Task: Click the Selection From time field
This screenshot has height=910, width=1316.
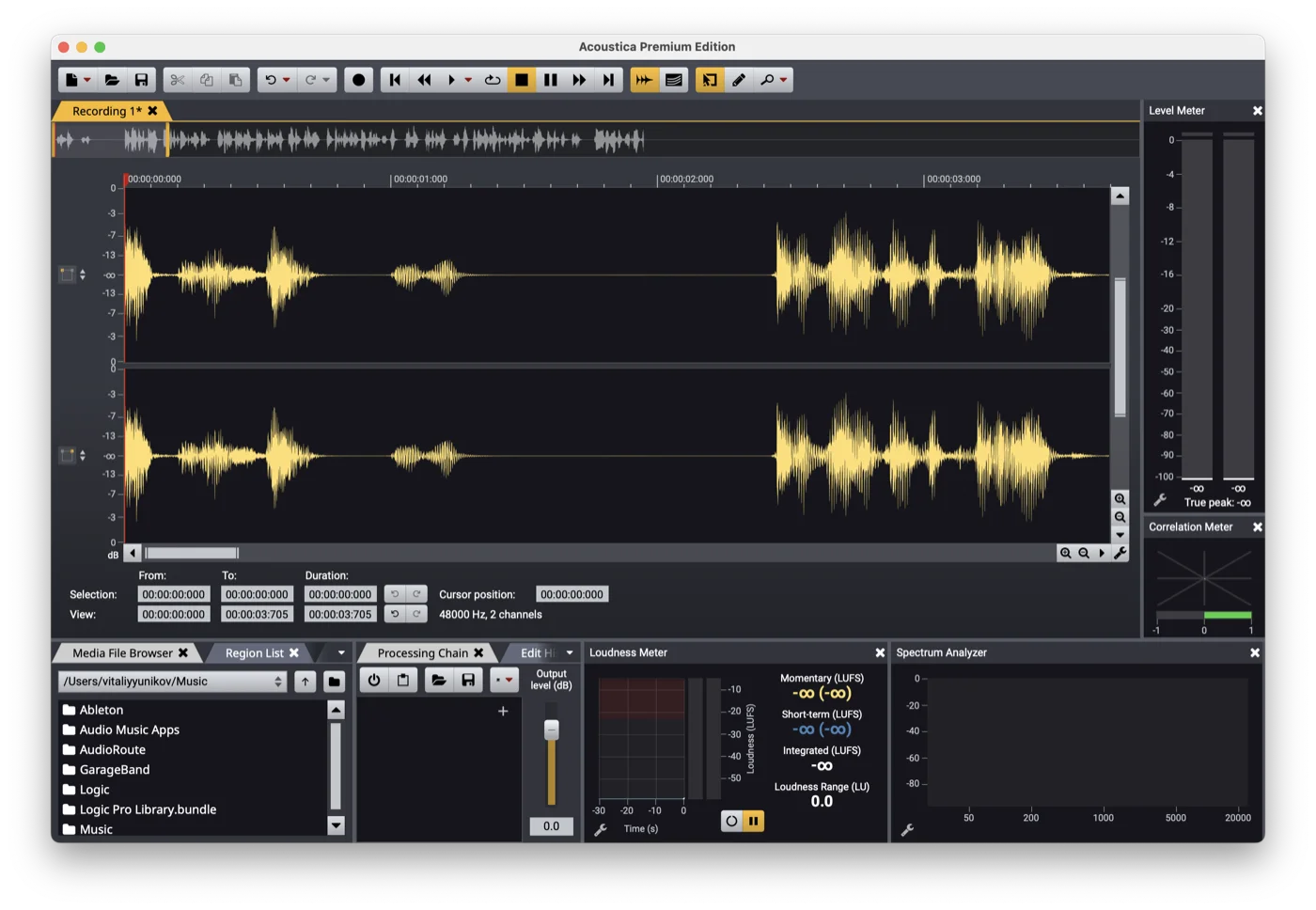Action: tap(173, 594)
